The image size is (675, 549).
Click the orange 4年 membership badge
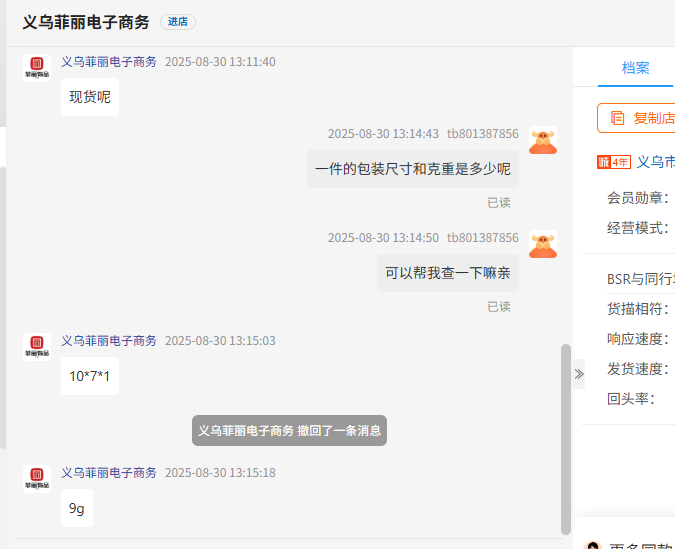[613, 162]
